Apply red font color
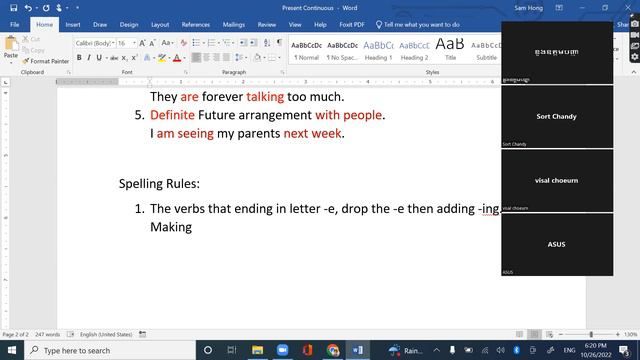This screenshot has height=360, width=640. coord(177,58)
